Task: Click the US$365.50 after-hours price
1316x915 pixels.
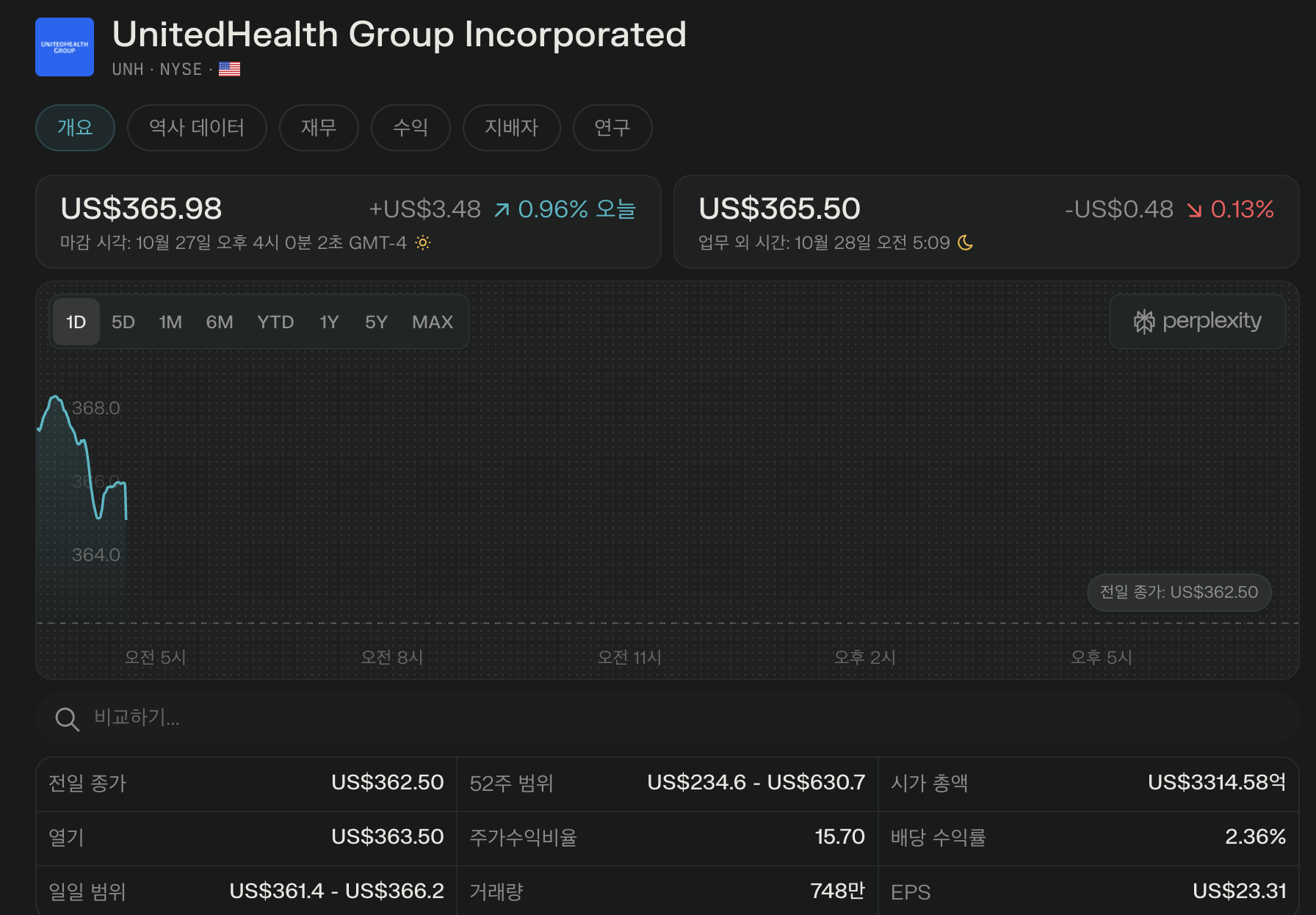Action: click(x=779, y=209)
